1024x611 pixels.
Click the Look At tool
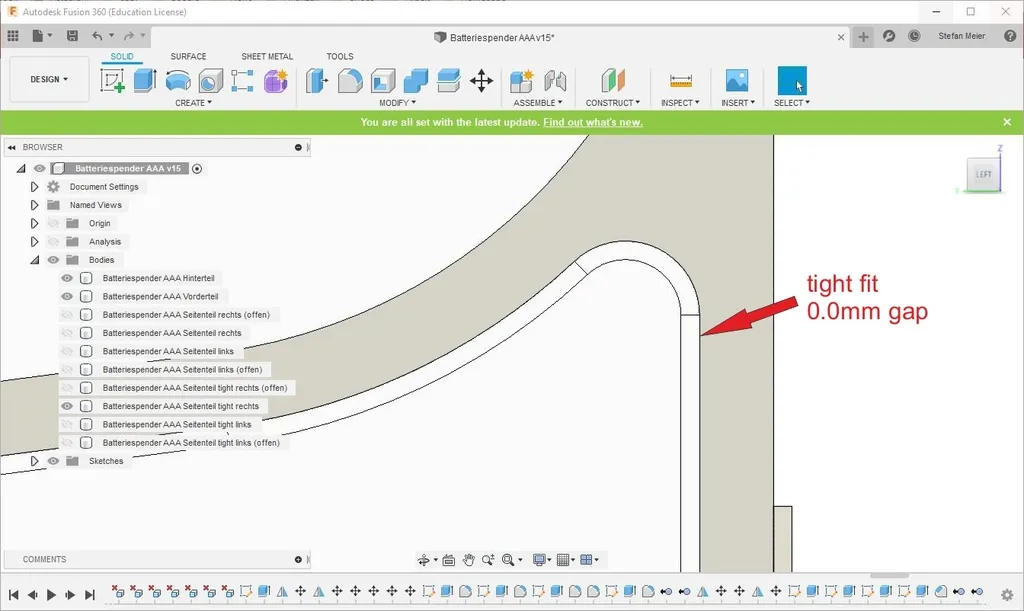click(x=448, y=559)
